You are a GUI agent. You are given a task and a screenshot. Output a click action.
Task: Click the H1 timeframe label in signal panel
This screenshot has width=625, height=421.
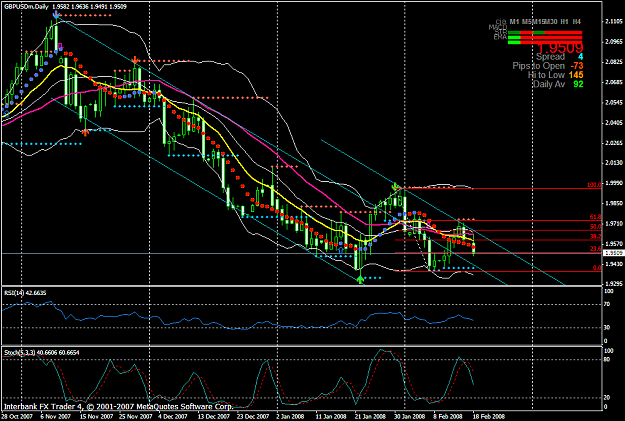[564, 22]
